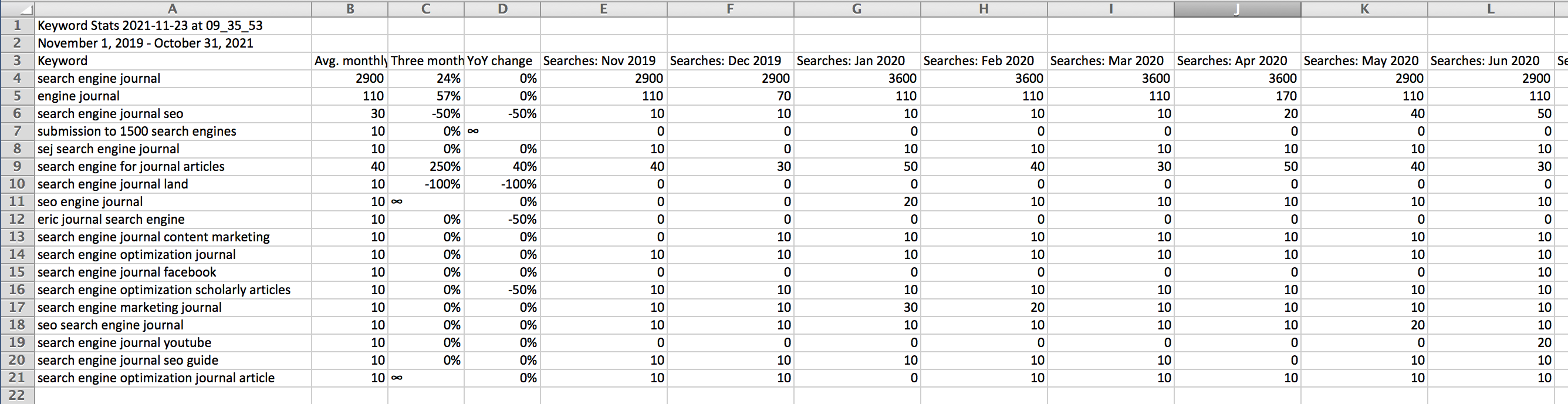The width and height of the screenshot is (1568, 404).
Task: Click the select-all corner of the sheet
Action: pyautogui.click(x=17, y=9)
